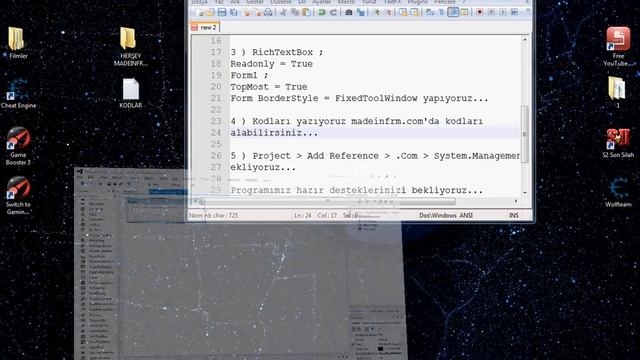Cut selection with the scissors icon
The height and width of the screenshot is (360, 640).
point(283,12)
